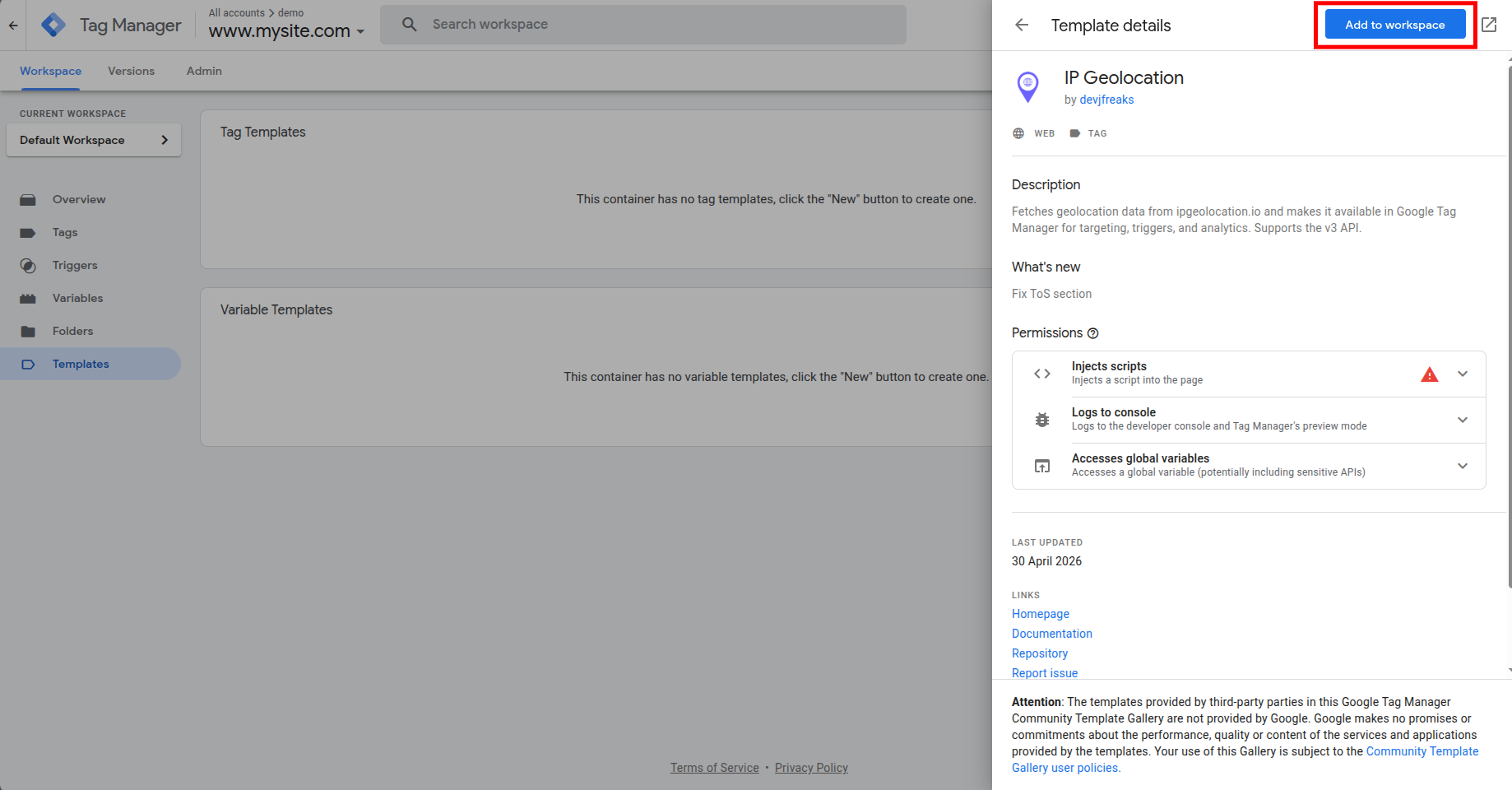Click the TAG label icon

tap(1075, 133)
